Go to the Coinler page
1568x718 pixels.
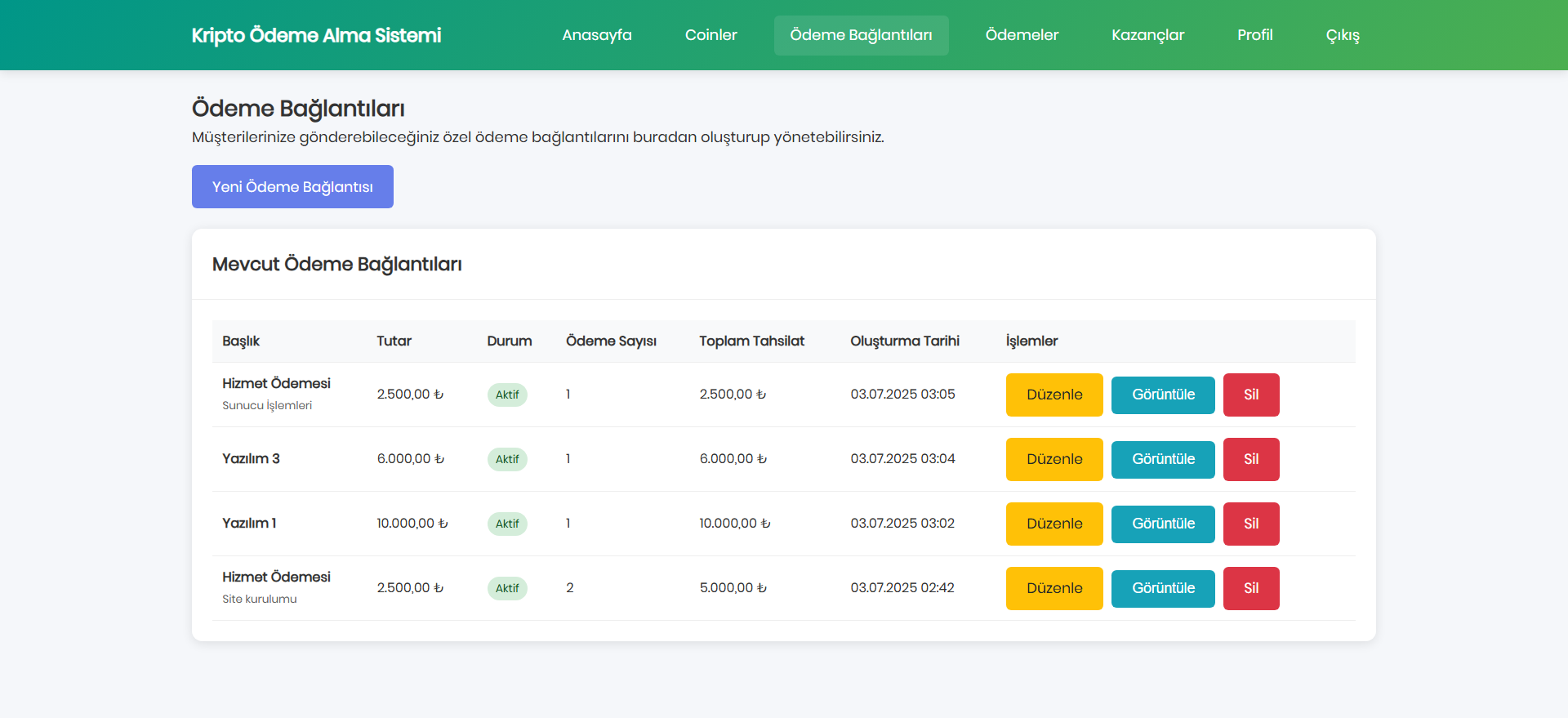click(710, 35)
